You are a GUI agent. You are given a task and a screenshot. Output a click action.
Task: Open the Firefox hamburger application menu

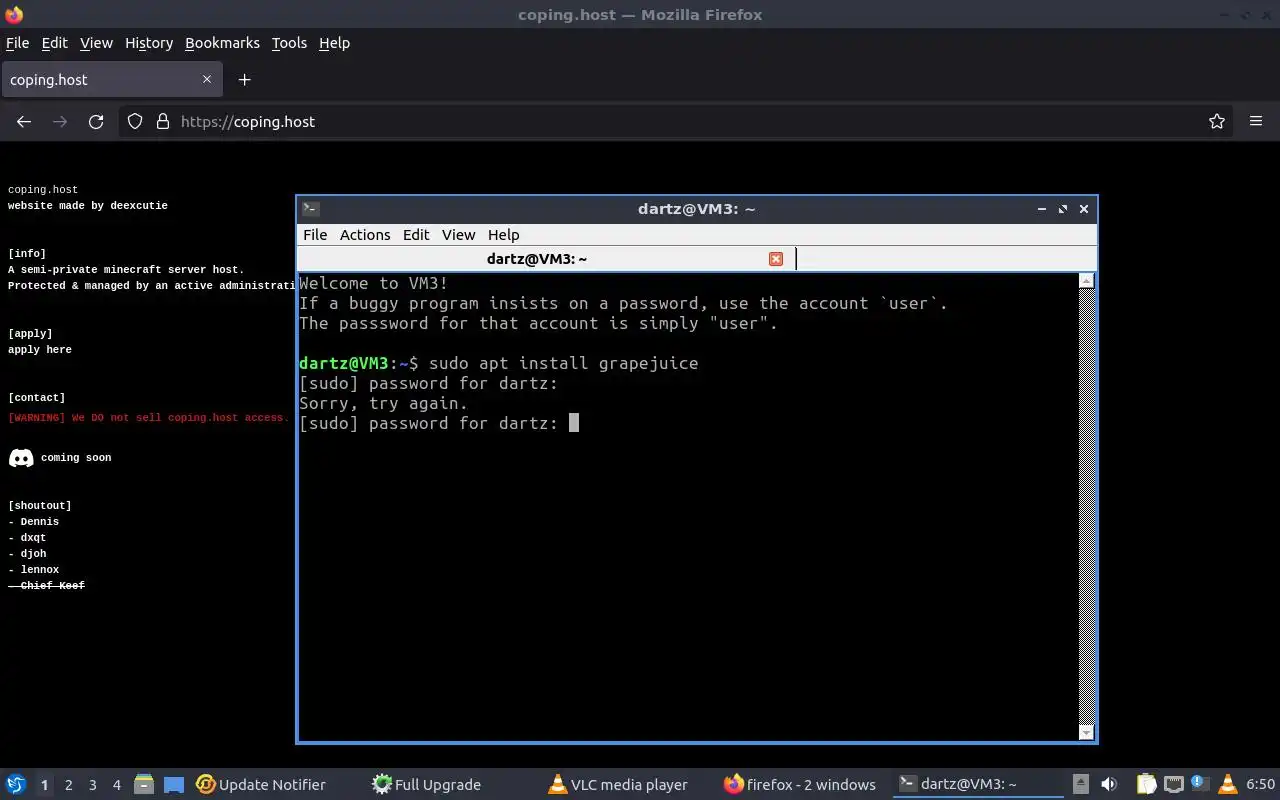(x=1256, y=121)
